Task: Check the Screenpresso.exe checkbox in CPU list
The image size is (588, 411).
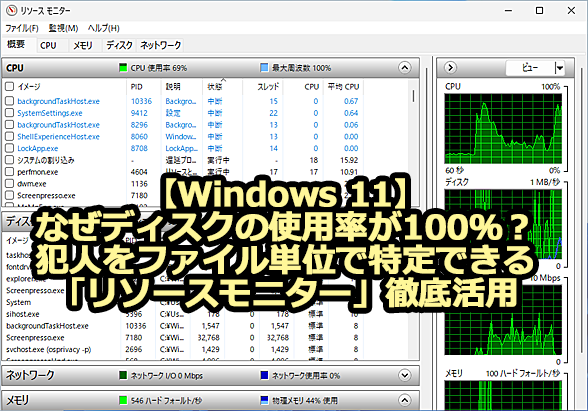Action: [10, 195]
